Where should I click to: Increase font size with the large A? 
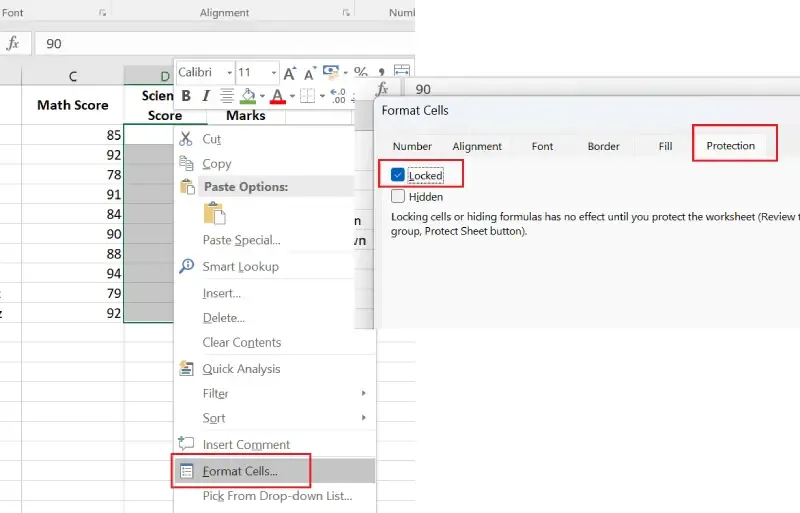[x=289, y=74]
